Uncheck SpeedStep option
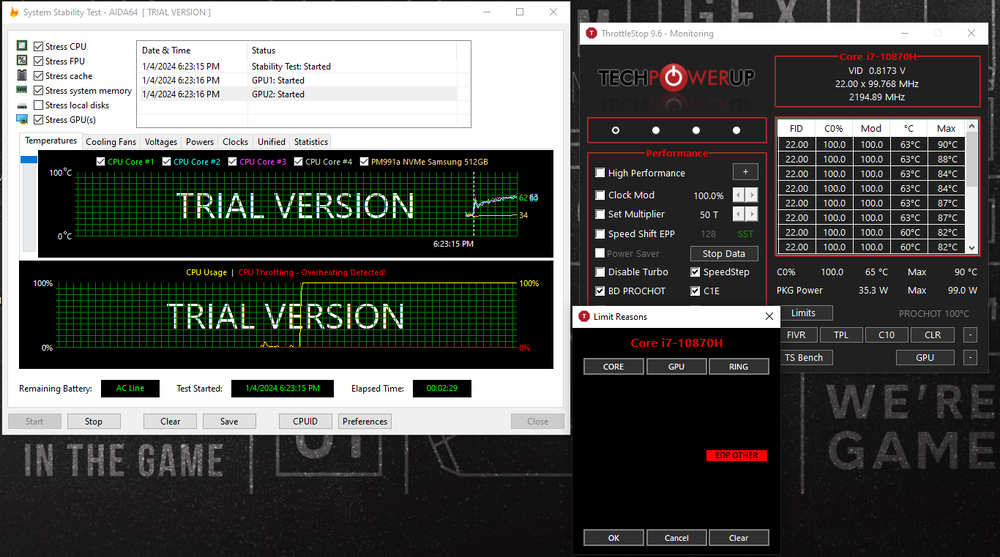This screenshot has width=1000, height=557. [695, 272]
